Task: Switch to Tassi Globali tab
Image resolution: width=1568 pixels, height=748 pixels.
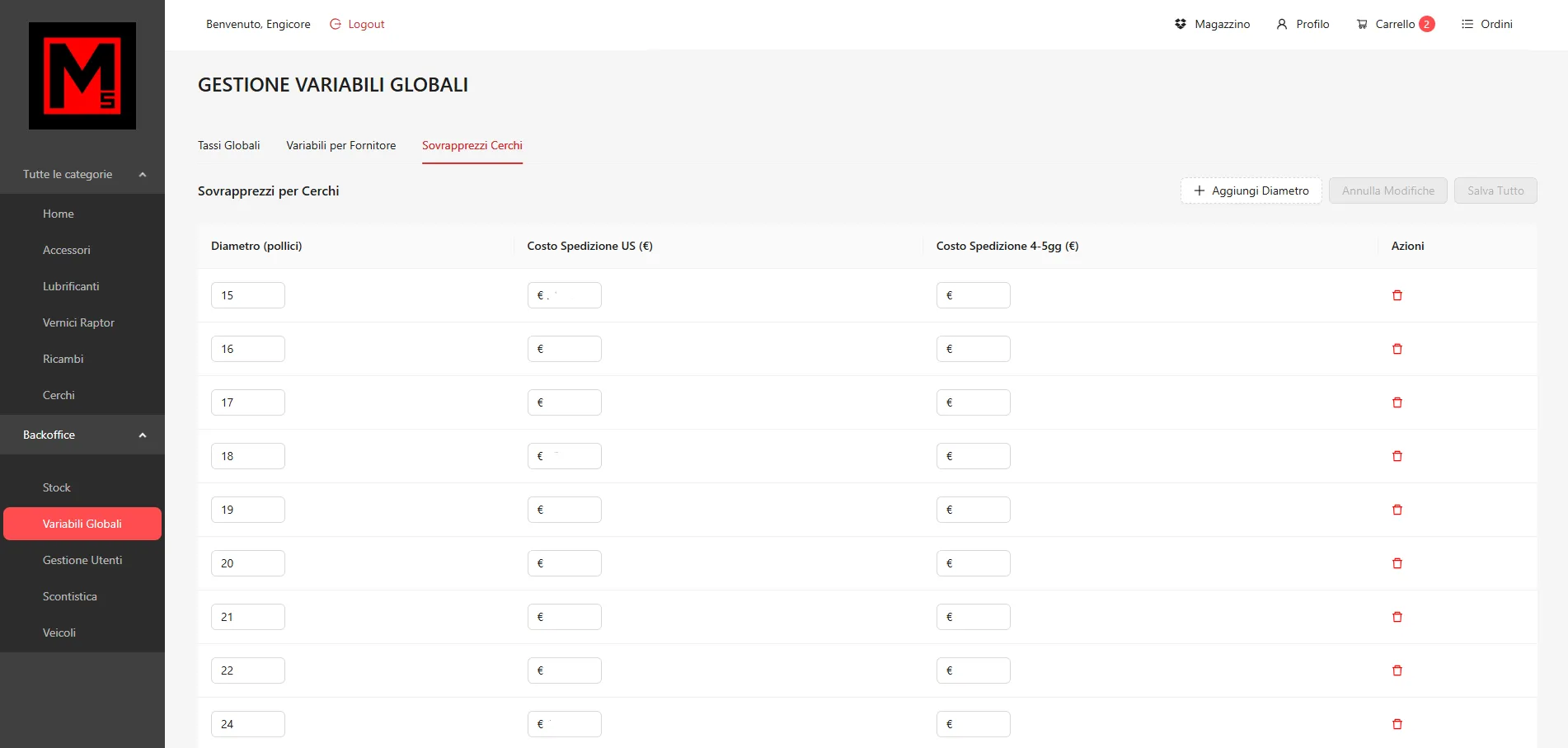Action: click(228, 145)
